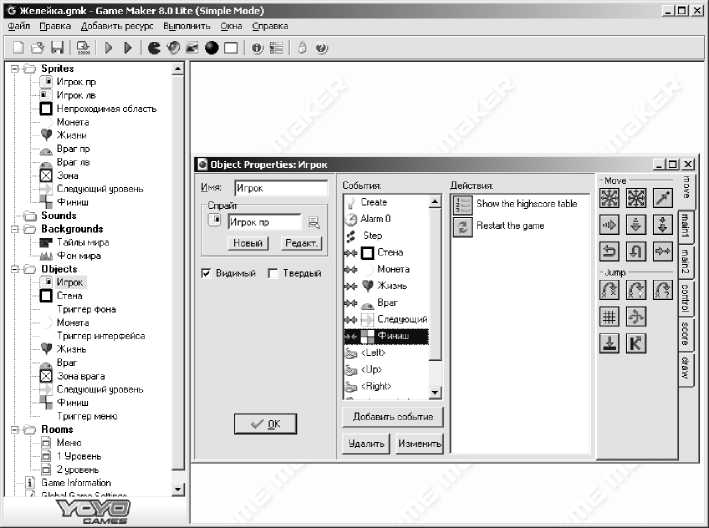Viewport: 709px width, 528px height.
Task: Select the Set Friction action icon
Action: pyautogui.click(x=662, y=251)
